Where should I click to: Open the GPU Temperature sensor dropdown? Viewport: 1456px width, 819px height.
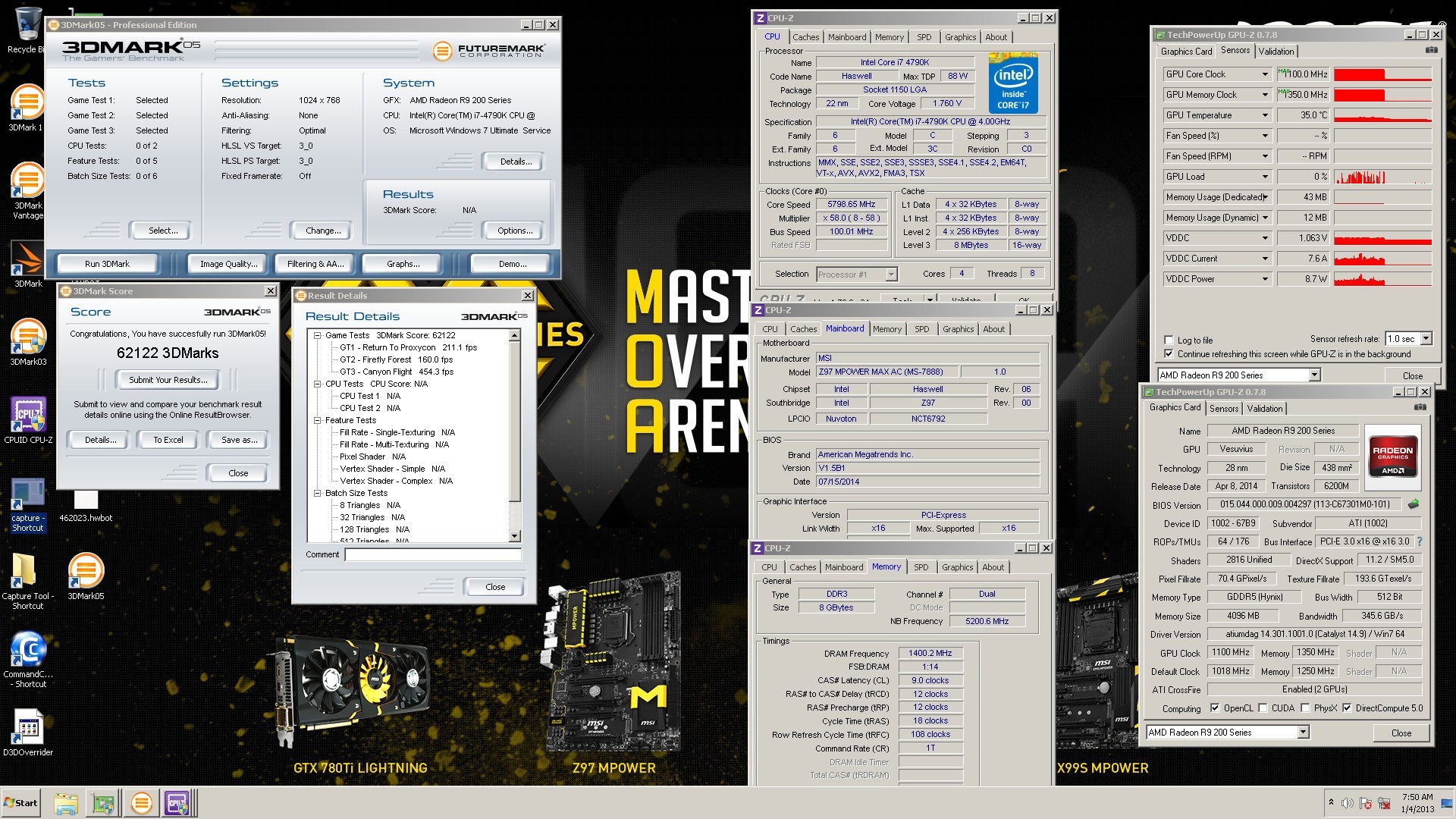(1265, 115)
